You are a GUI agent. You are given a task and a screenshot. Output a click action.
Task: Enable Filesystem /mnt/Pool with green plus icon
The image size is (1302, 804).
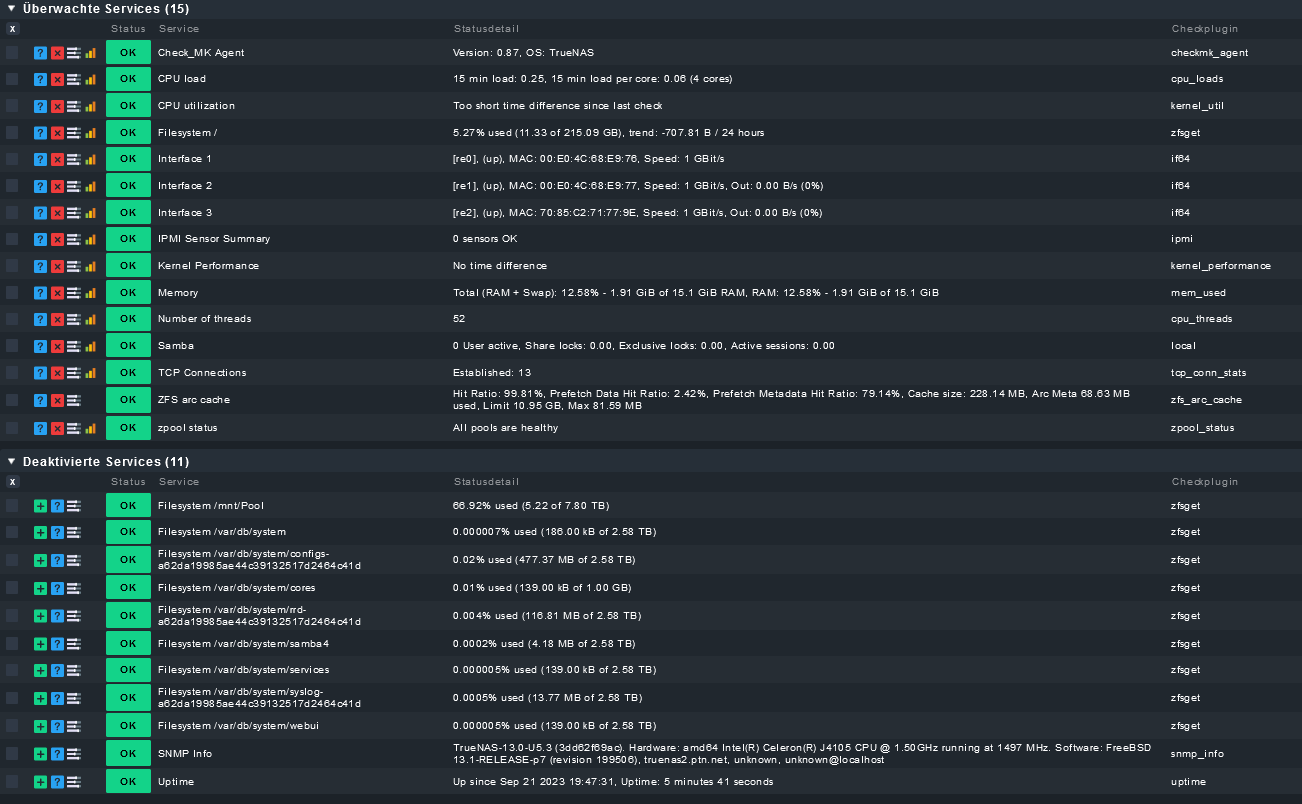point(40,506)
